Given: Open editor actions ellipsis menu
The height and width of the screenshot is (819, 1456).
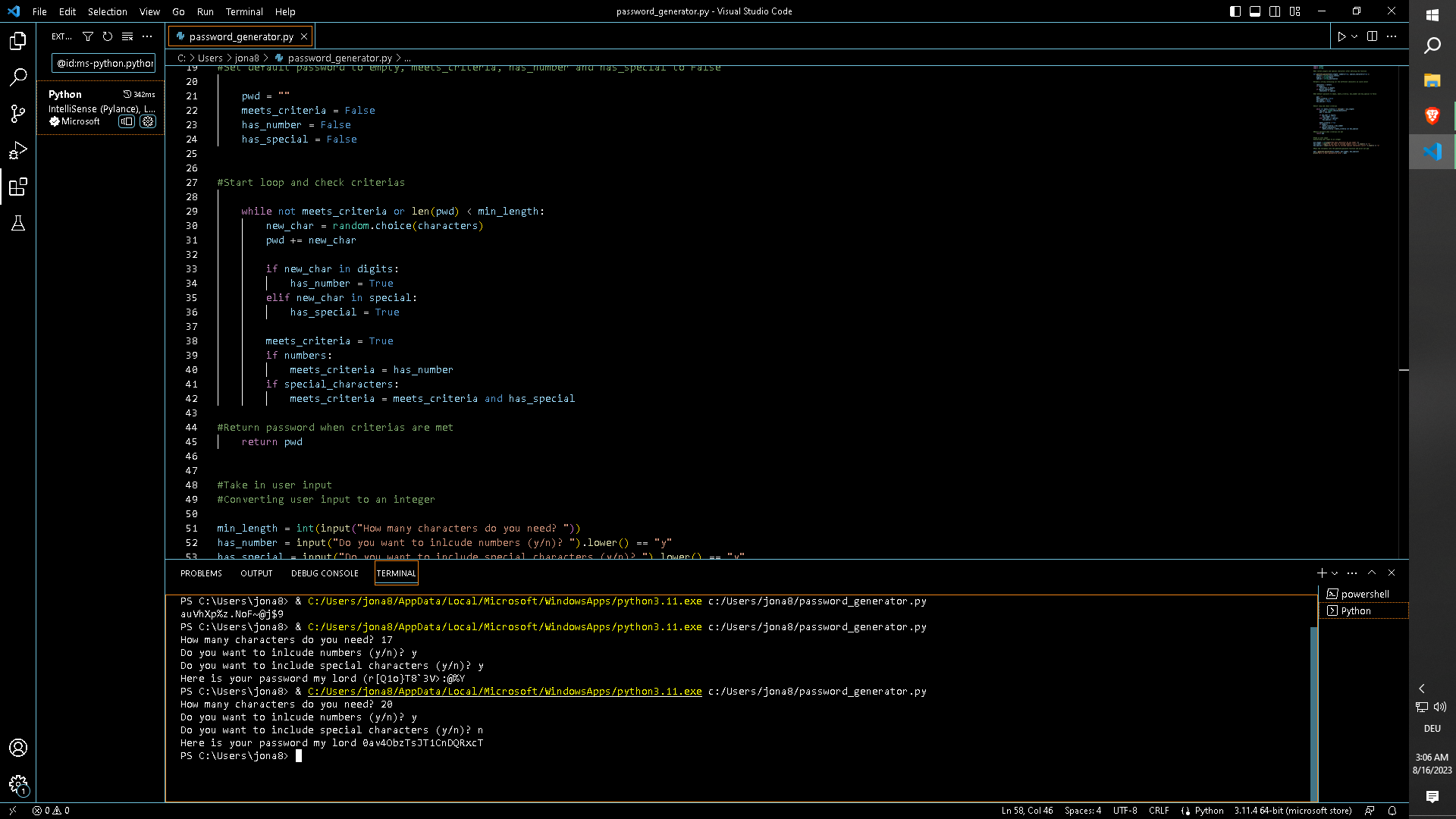Looking at the screenshot, I should (1392, 36).
